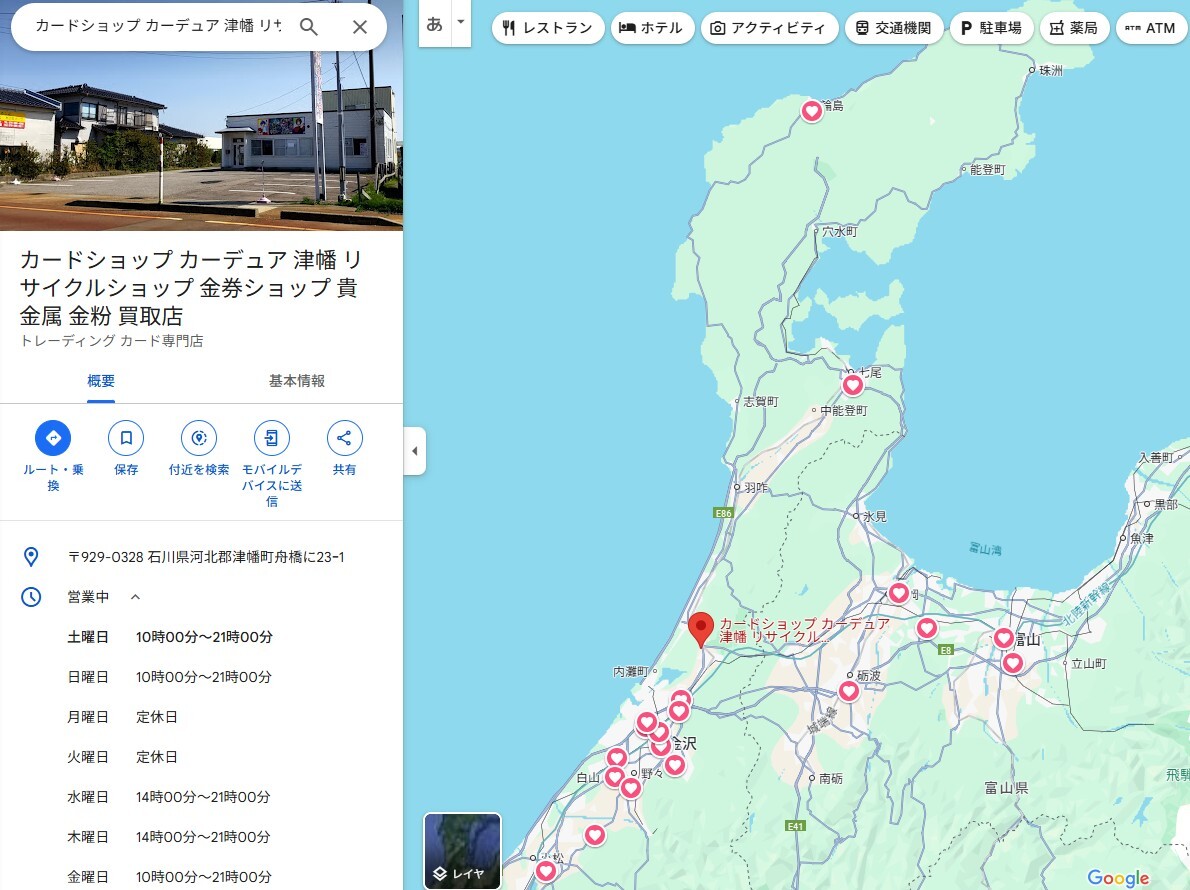This screenshot has width=1190, height=890.
Task: Click the heart marker beside 砺波
Action: pos(848,691)
